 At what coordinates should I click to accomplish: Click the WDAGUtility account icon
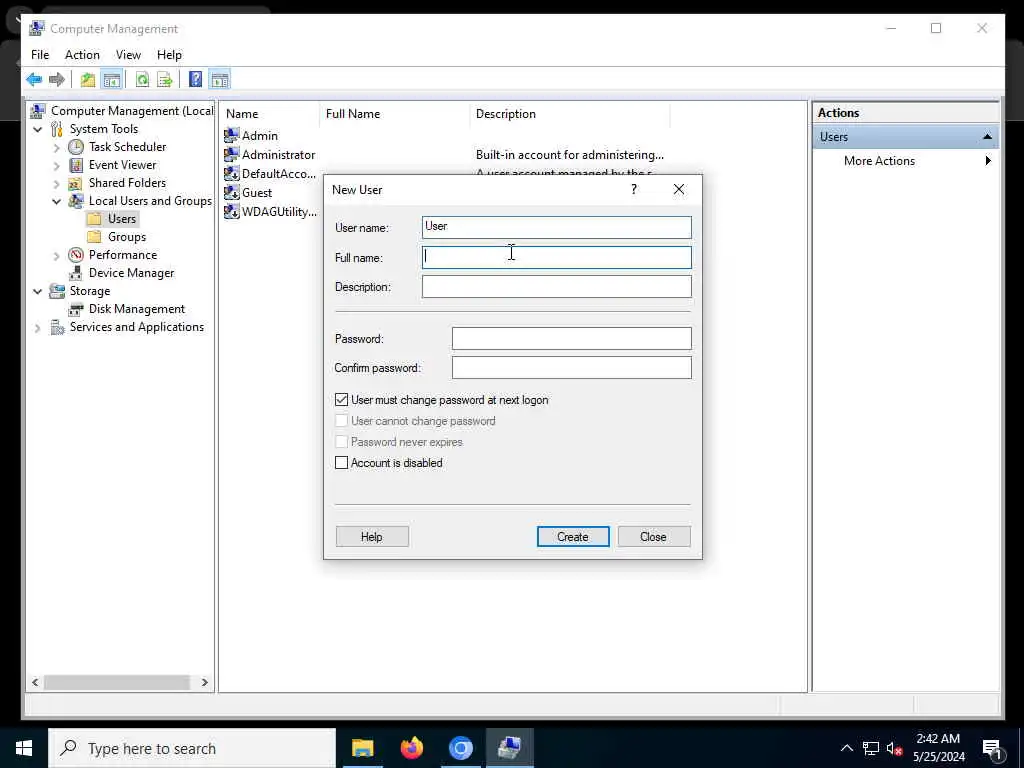(x=231, y=211)
